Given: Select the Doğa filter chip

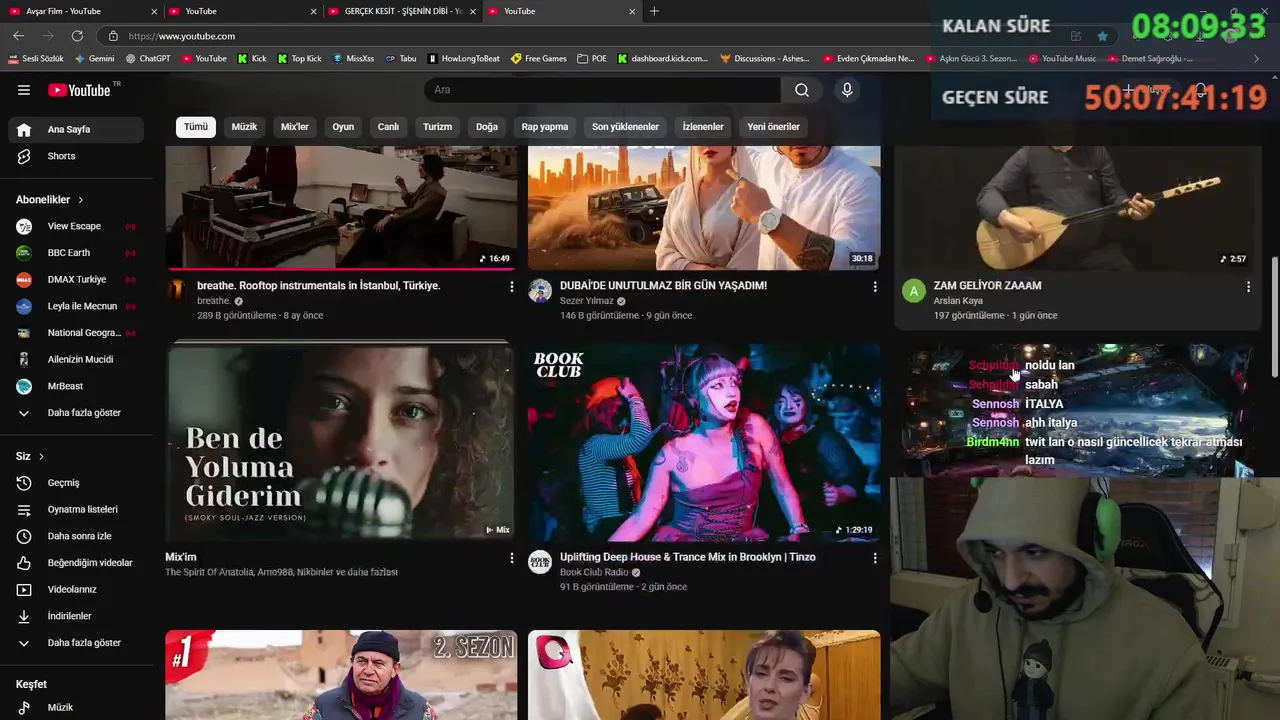Looking at the screenshot, I should coord(487,127).
